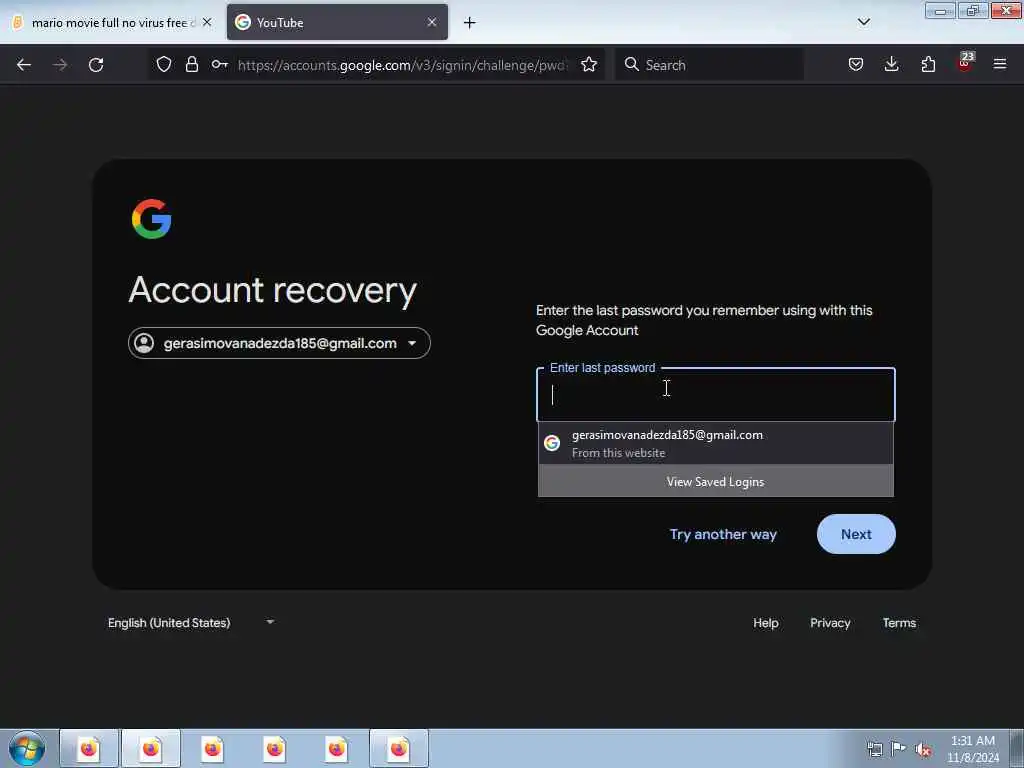Click the forward navigation arrow
The width and height of the screenshot is (1024, 768).
click(60, 65)
